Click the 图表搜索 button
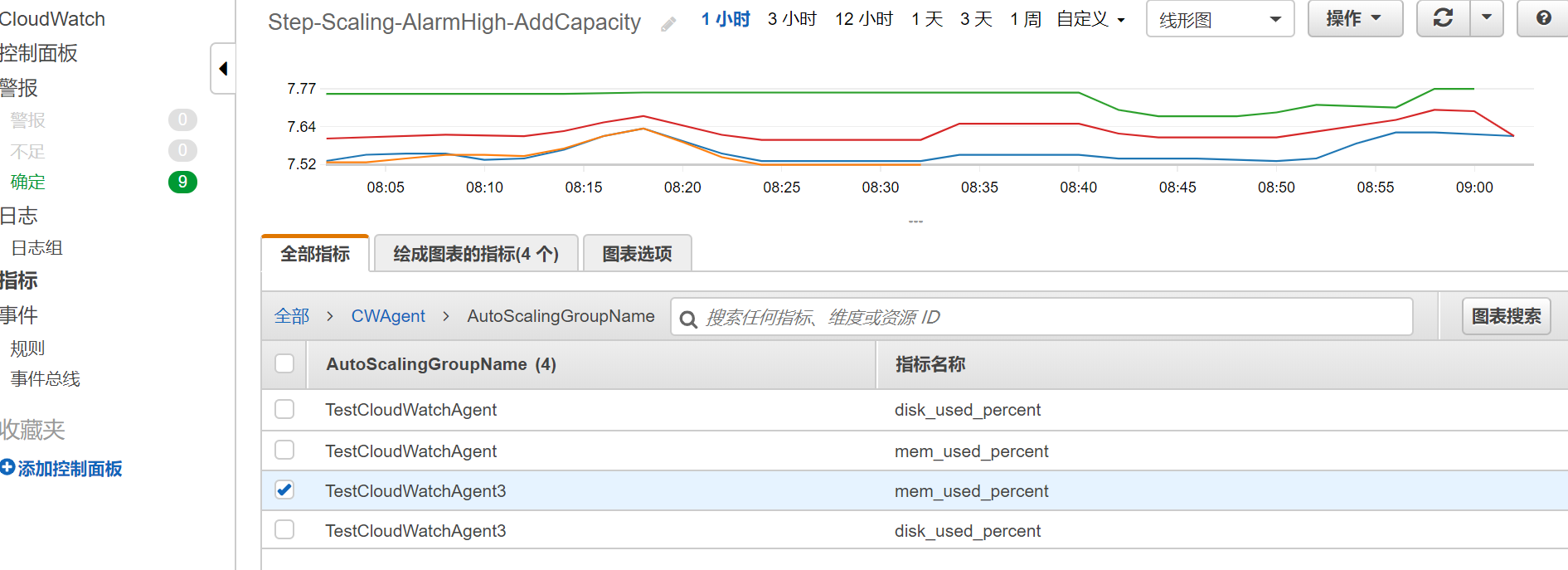The image size is (1568, 570). (1506, 316)
